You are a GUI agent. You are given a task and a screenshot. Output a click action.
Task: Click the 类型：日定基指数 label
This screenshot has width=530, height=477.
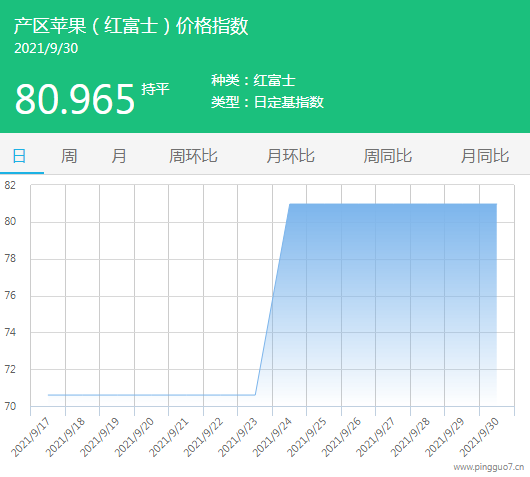[x=267, y=102]
